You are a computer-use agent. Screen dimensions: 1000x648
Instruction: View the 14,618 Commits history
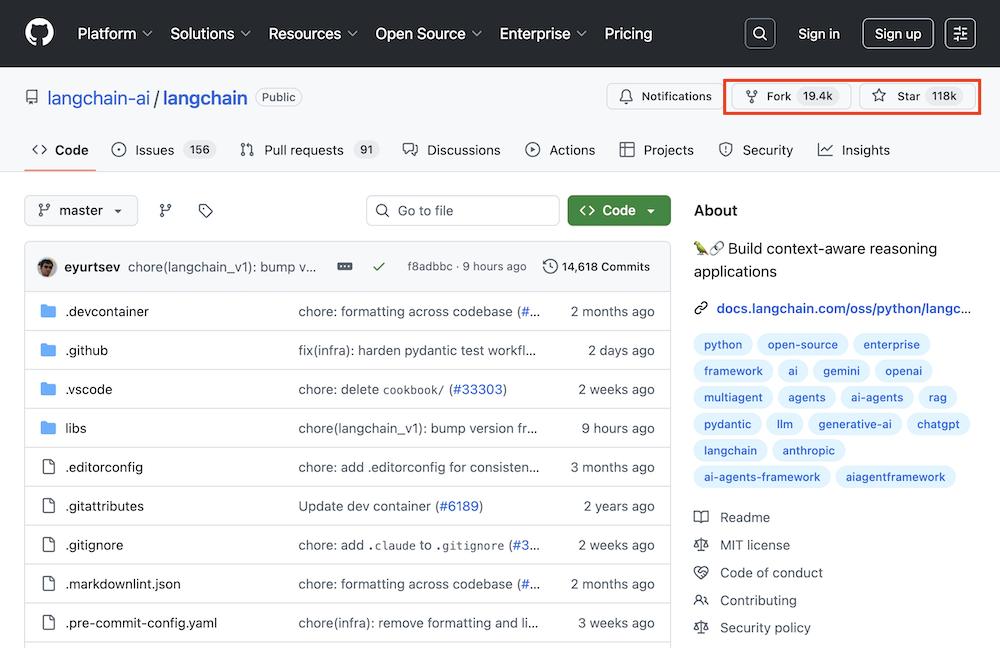pos(596,267)
